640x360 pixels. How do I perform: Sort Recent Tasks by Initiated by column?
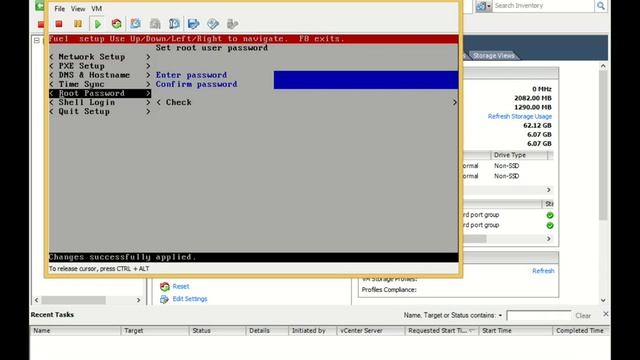coord(312,331)
